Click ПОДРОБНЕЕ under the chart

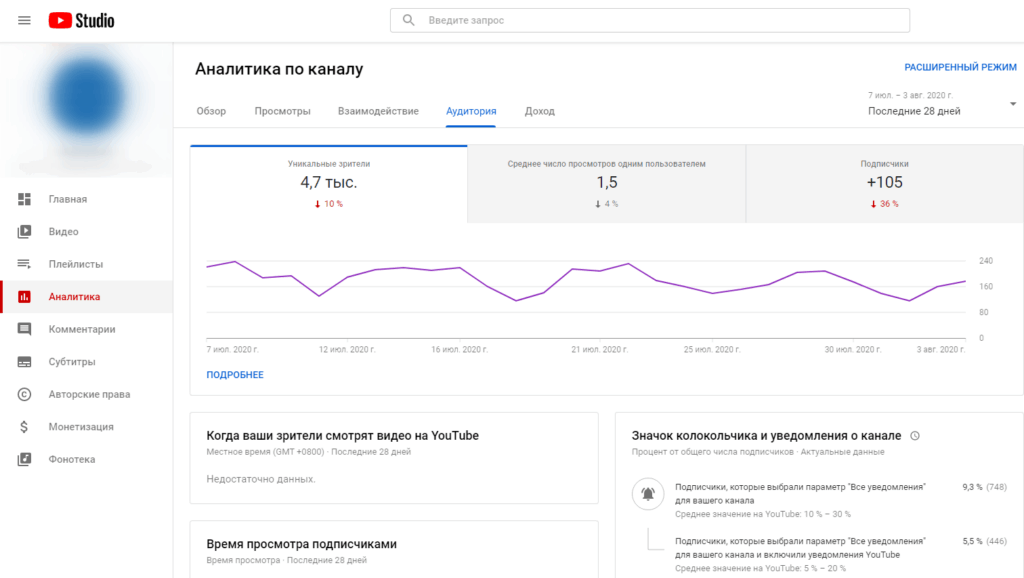coord(235,375)
